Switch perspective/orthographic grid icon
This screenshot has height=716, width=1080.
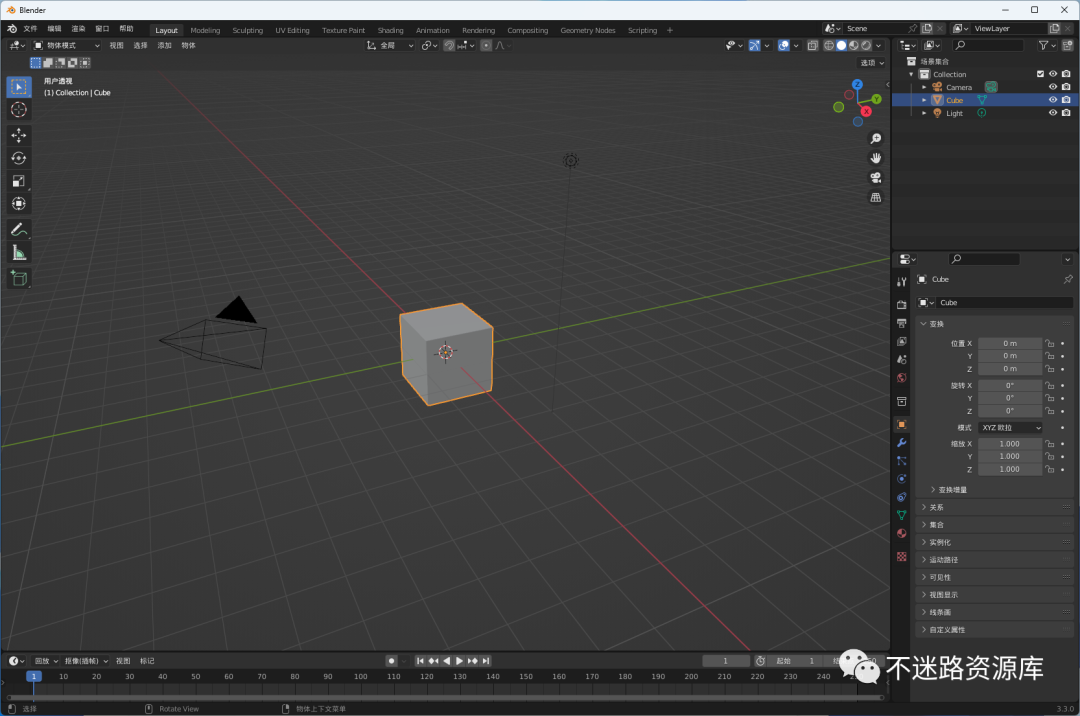click(875, 198)
